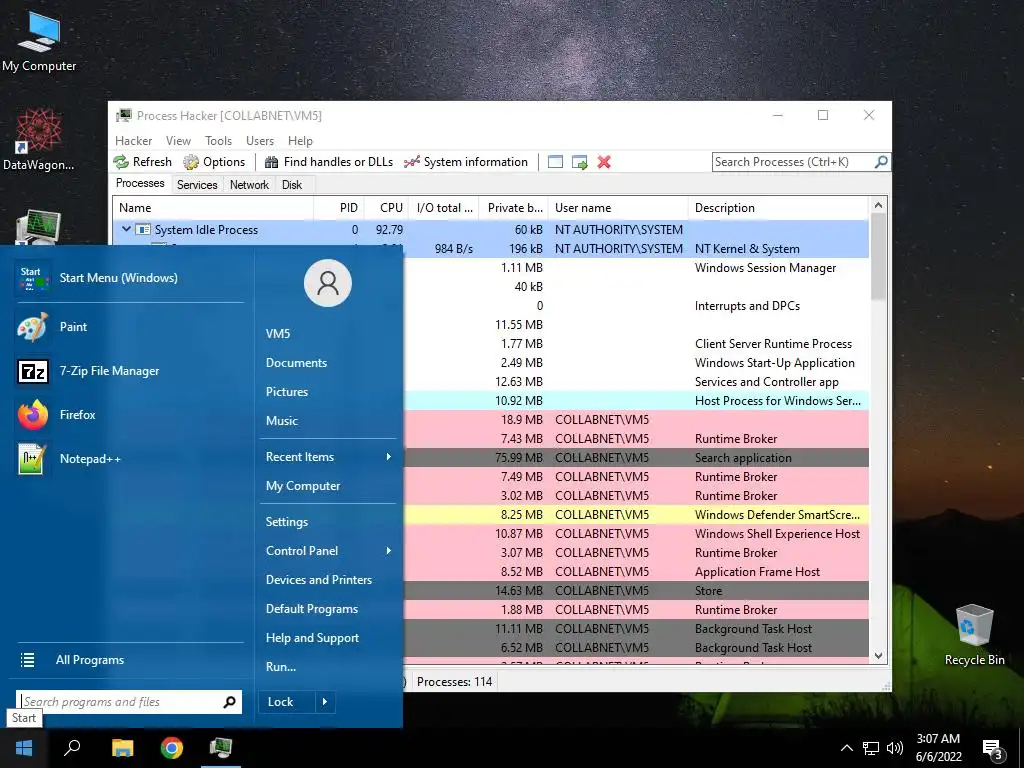
Task: Click process list scrollbar down arrow
Action: [878, 656]
